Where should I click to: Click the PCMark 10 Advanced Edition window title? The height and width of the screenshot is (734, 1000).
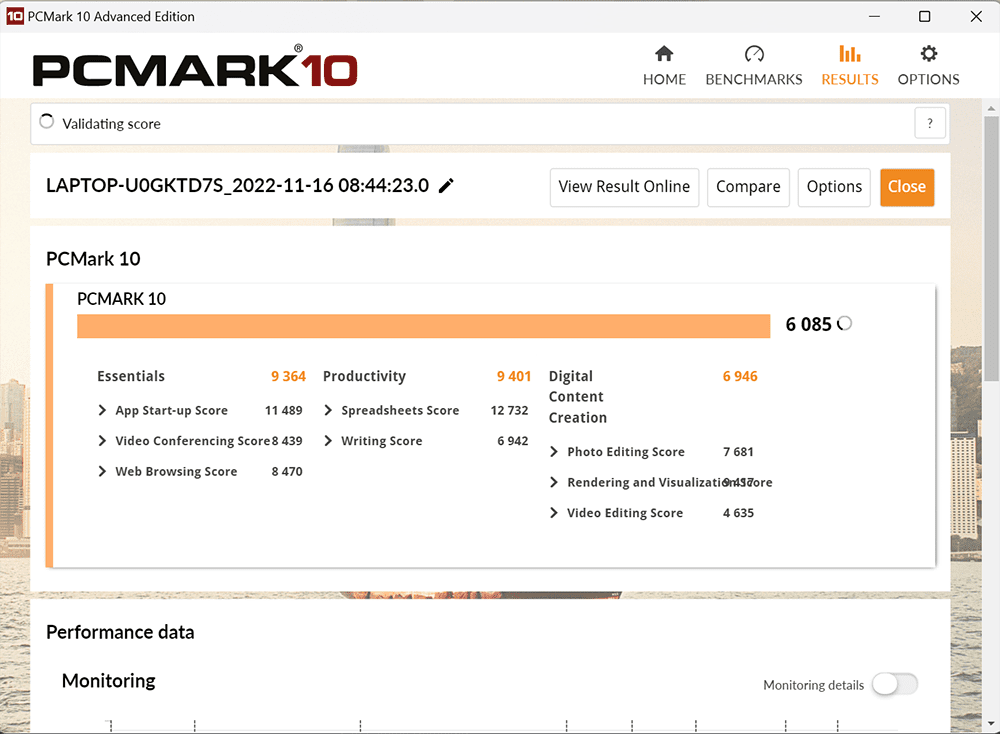[x=111, y=17]
